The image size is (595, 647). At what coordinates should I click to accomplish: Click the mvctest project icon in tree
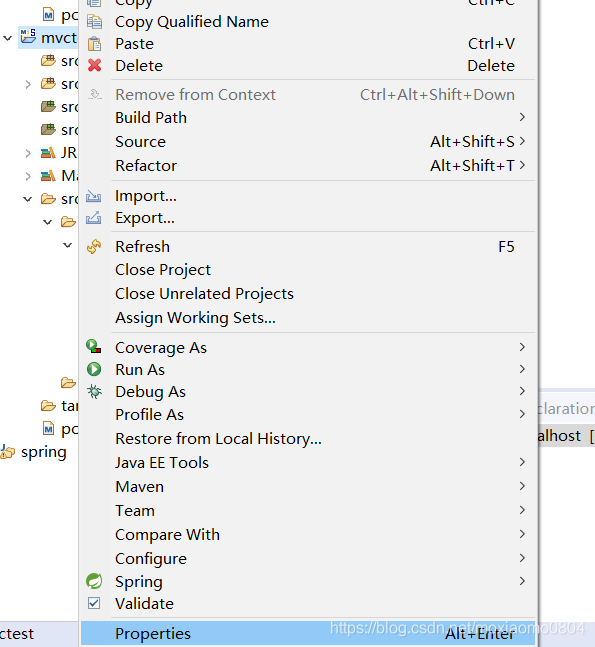[28, 36]
